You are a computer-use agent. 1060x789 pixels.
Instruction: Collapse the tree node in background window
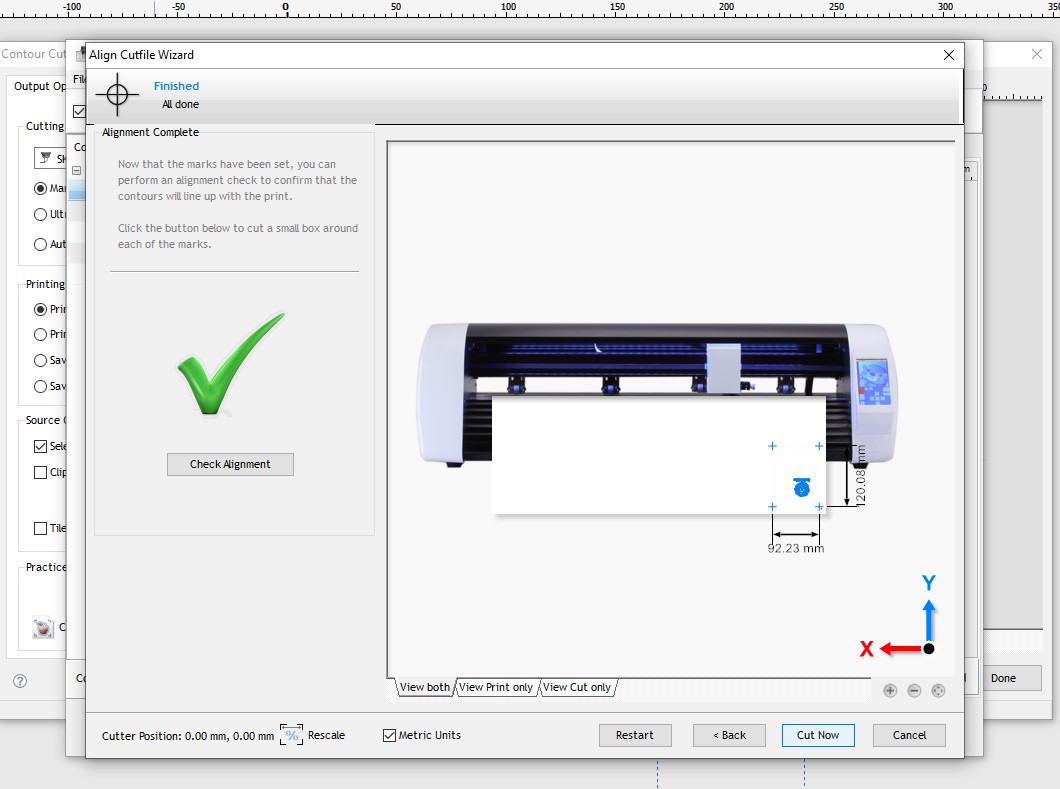tap(76, 170)
